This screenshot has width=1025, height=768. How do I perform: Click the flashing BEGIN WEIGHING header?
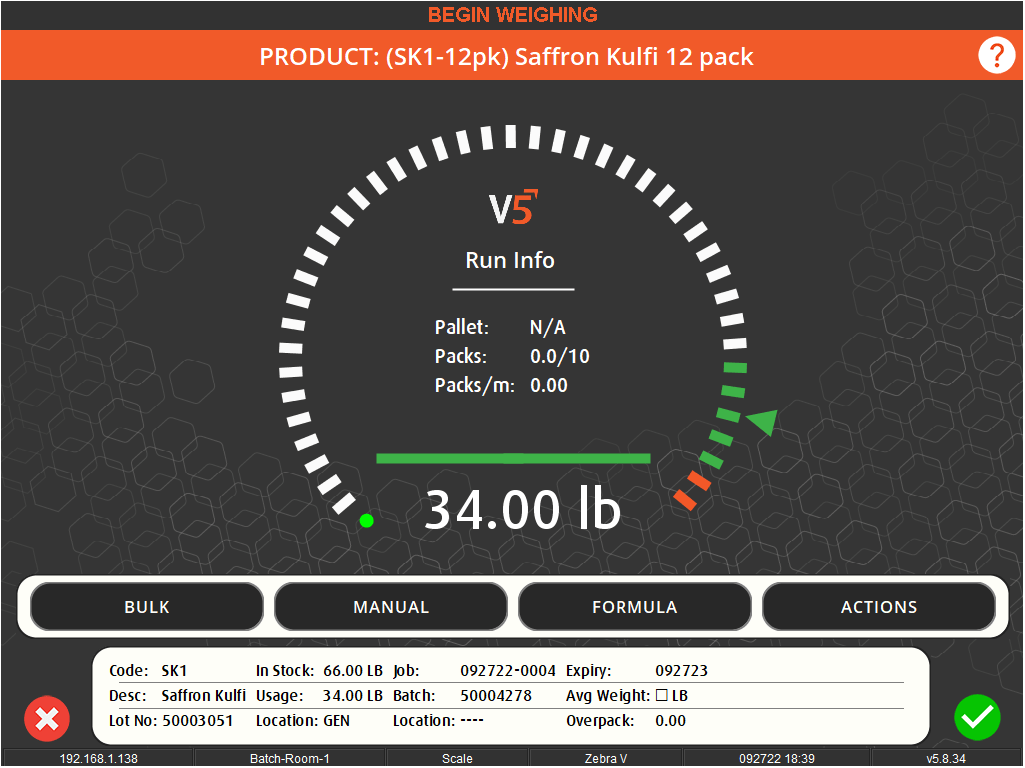[512, 14]
